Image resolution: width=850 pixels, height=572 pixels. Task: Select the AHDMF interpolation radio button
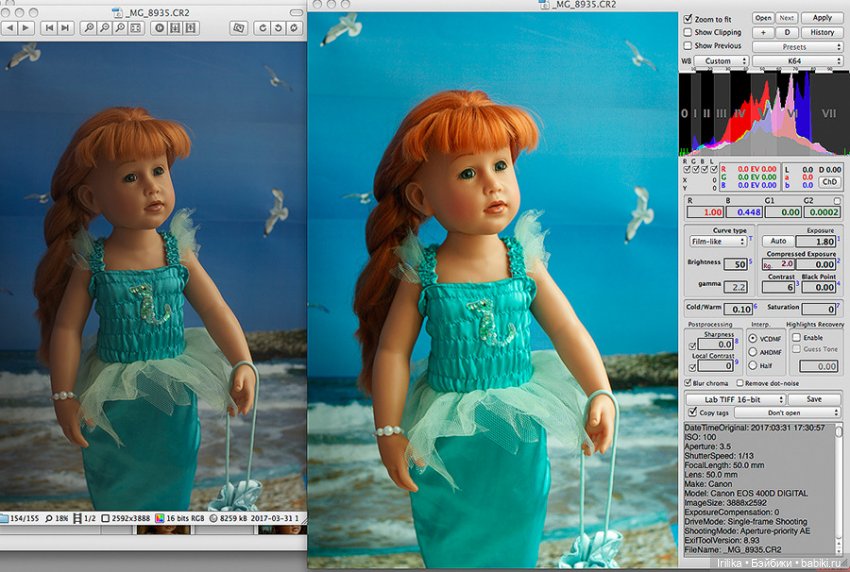[752, 352]
